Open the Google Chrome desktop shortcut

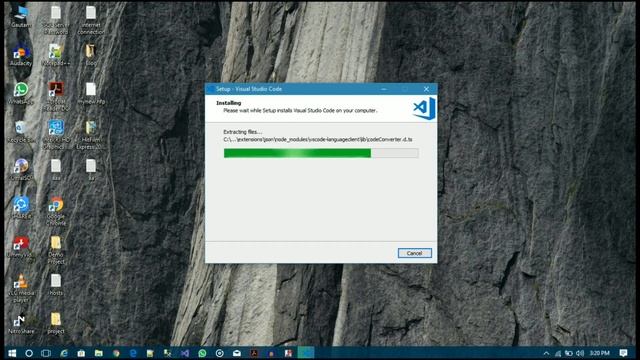56,211
